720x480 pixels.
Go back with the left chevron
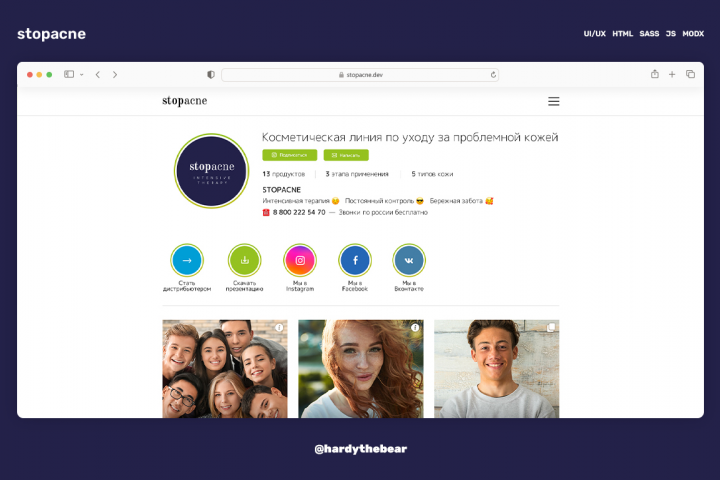point(98,74)
